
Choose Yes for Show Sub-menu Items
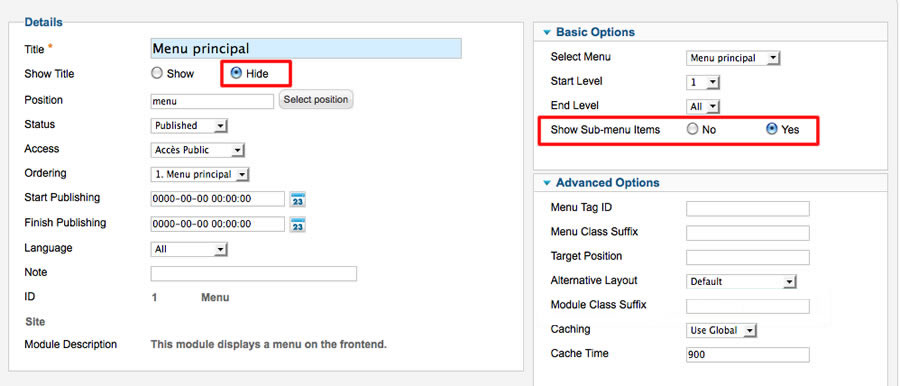(x=772, y=129)
